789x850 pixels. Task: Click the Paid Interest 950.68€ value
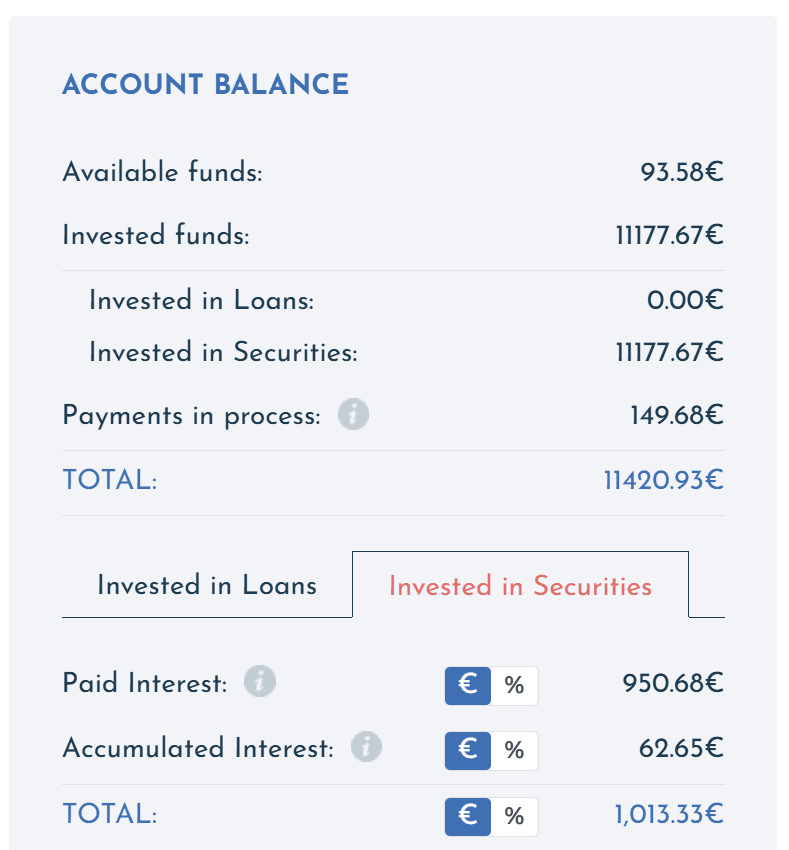coord(673,684)
